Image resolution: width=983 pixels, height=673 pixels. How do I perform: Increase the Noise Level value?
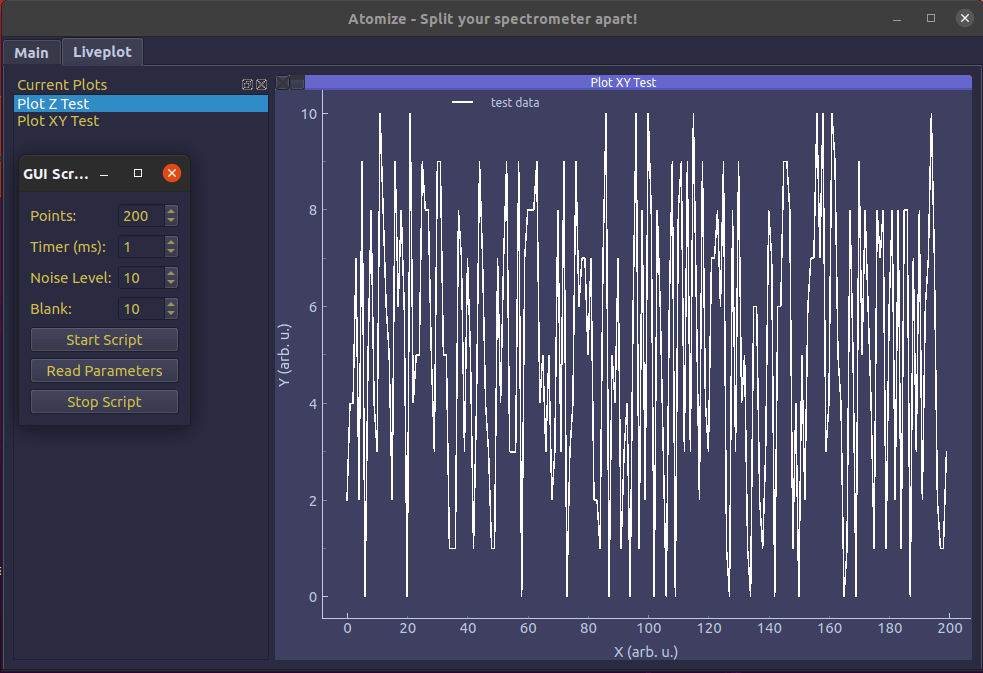(171, 273)
